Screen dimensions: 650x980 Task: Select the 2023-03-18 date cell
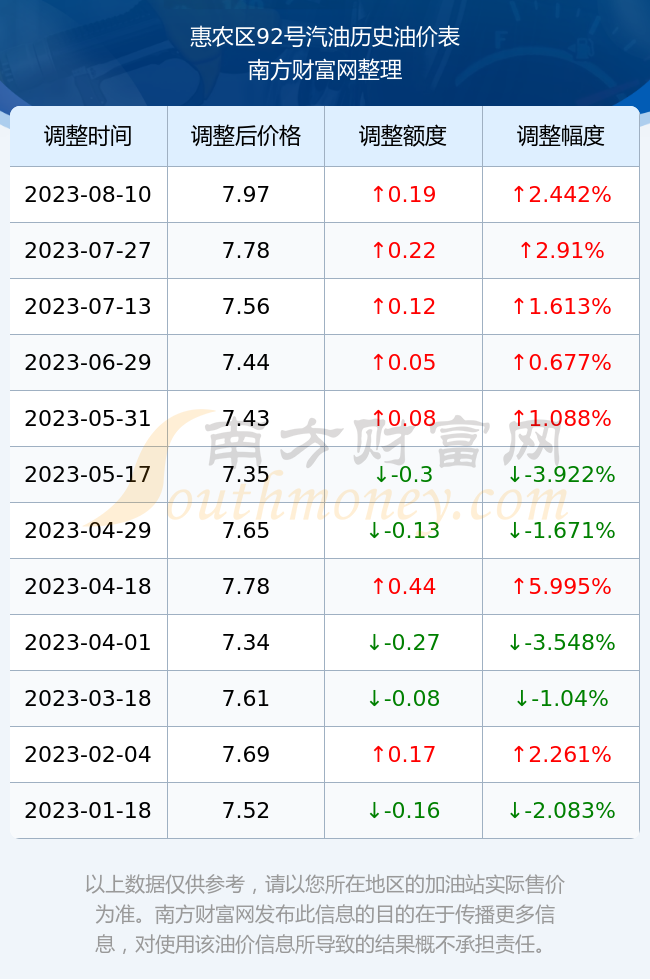coord(88,698)
